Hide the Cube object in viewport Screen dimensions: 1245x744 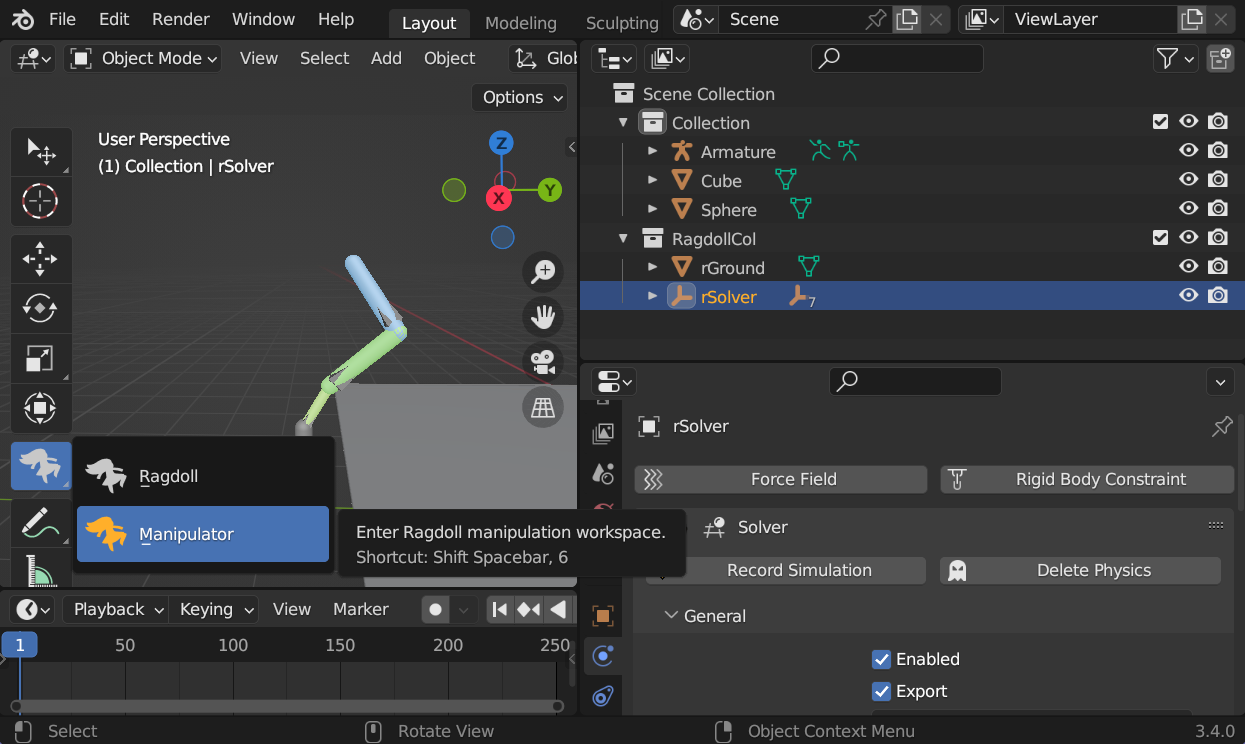[1188, 180]
